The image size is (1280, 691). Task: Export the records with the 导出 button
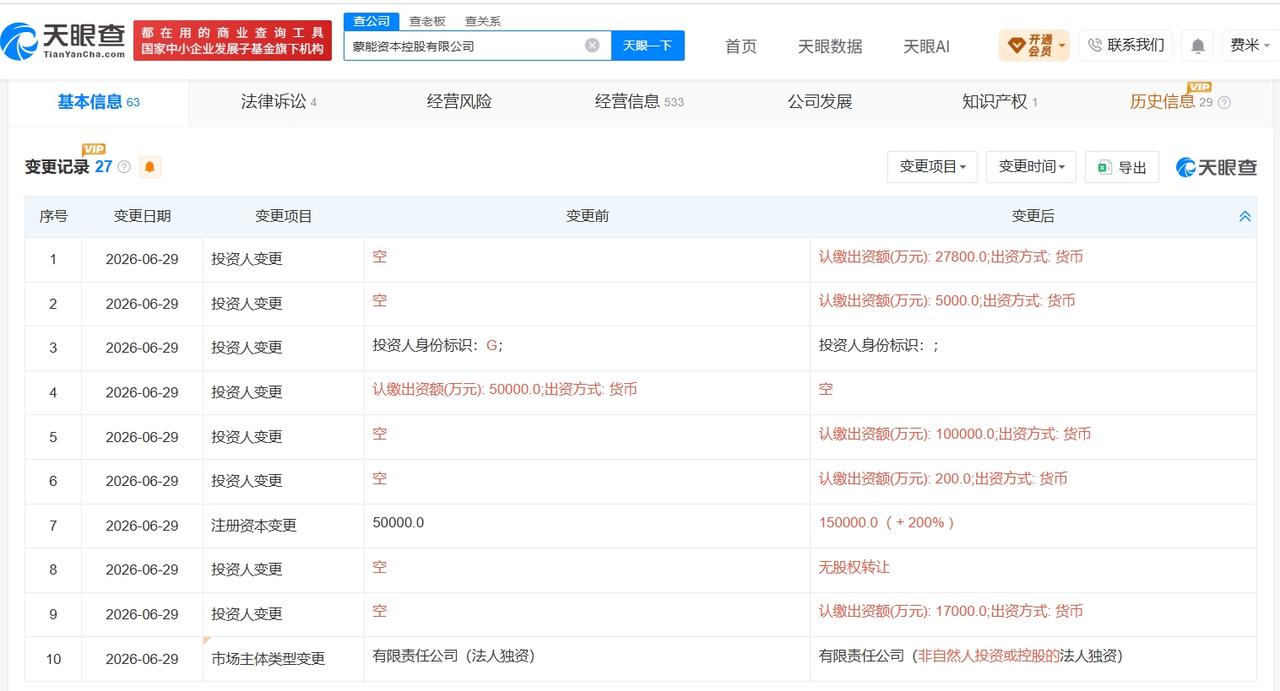click(x=1122, y=167)
